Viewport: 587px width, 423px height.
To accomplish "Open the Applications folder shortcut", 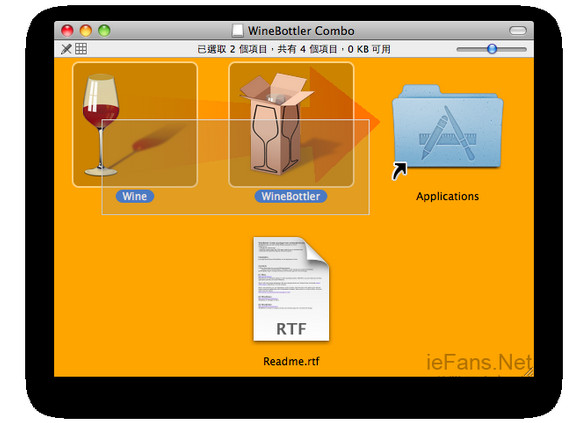I will pos(447,127).
